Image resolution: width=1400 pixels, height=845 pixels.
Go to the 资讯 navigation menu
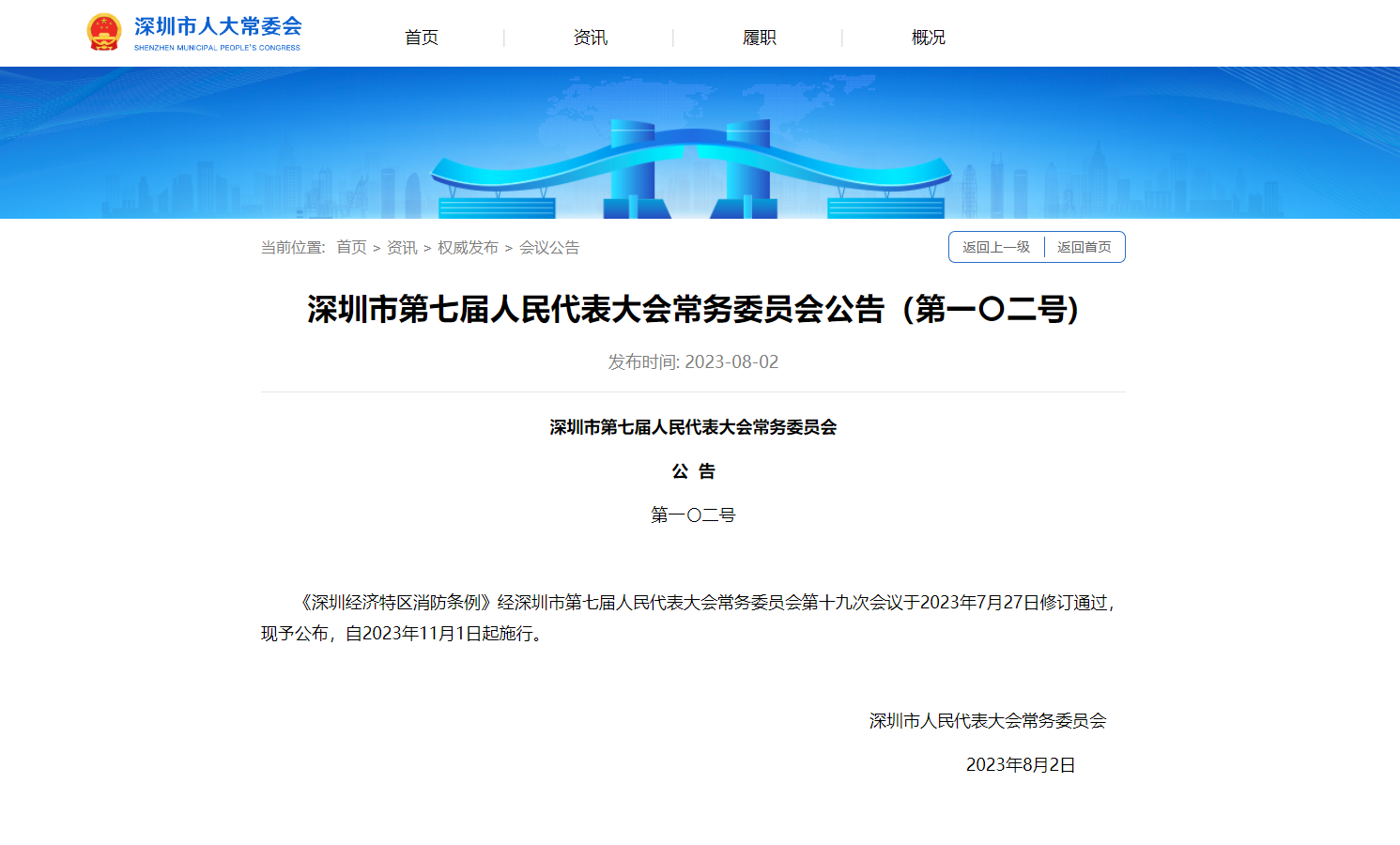tap(591, 38)
